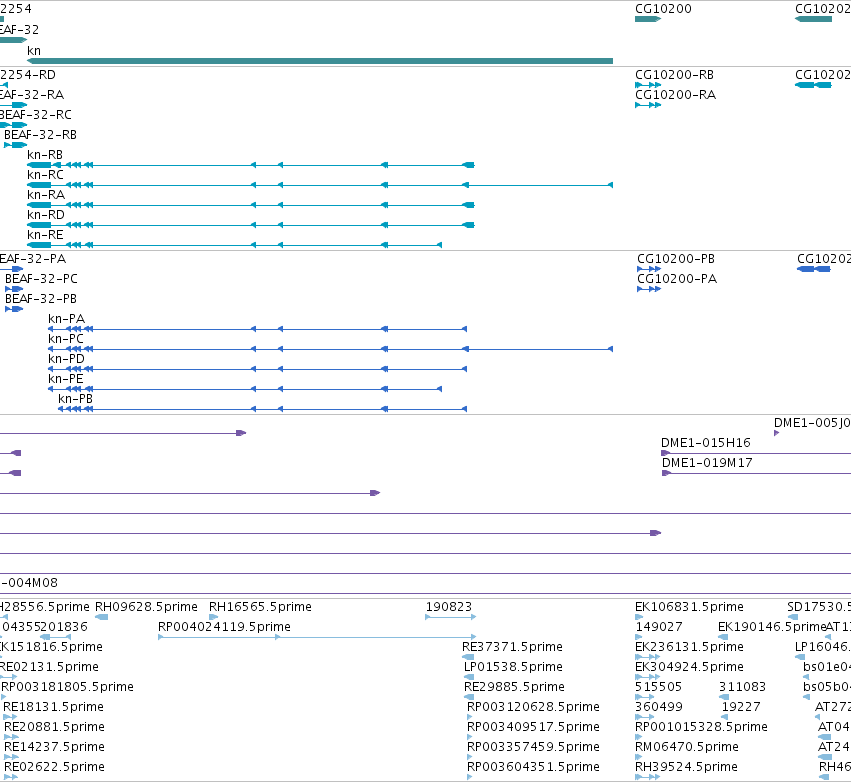Select the CG10200-PA protein glyph
This screenshot has width=851, height=782.
coord(649,289)
